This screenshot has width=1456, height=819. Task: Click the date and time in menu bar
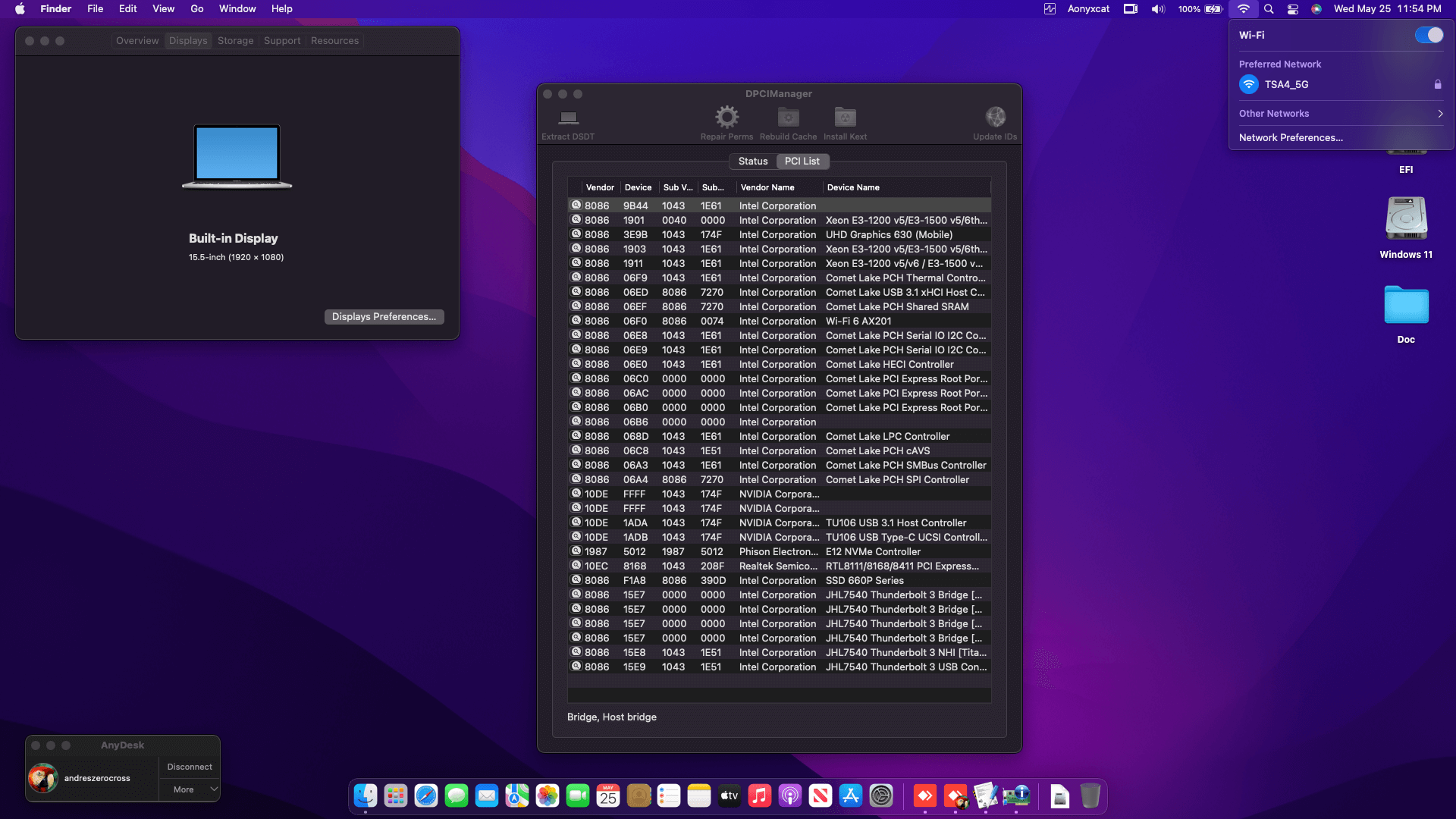[x=1387, y=9]
